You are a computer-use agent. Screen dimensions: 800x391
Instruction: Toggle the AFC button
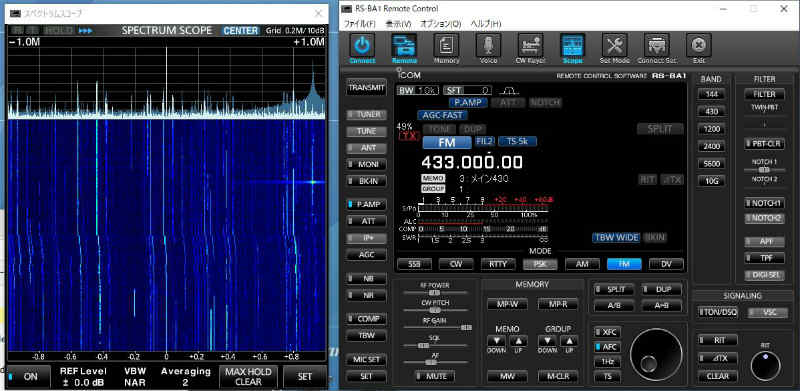pyautogui.click(x=607, y=347)
